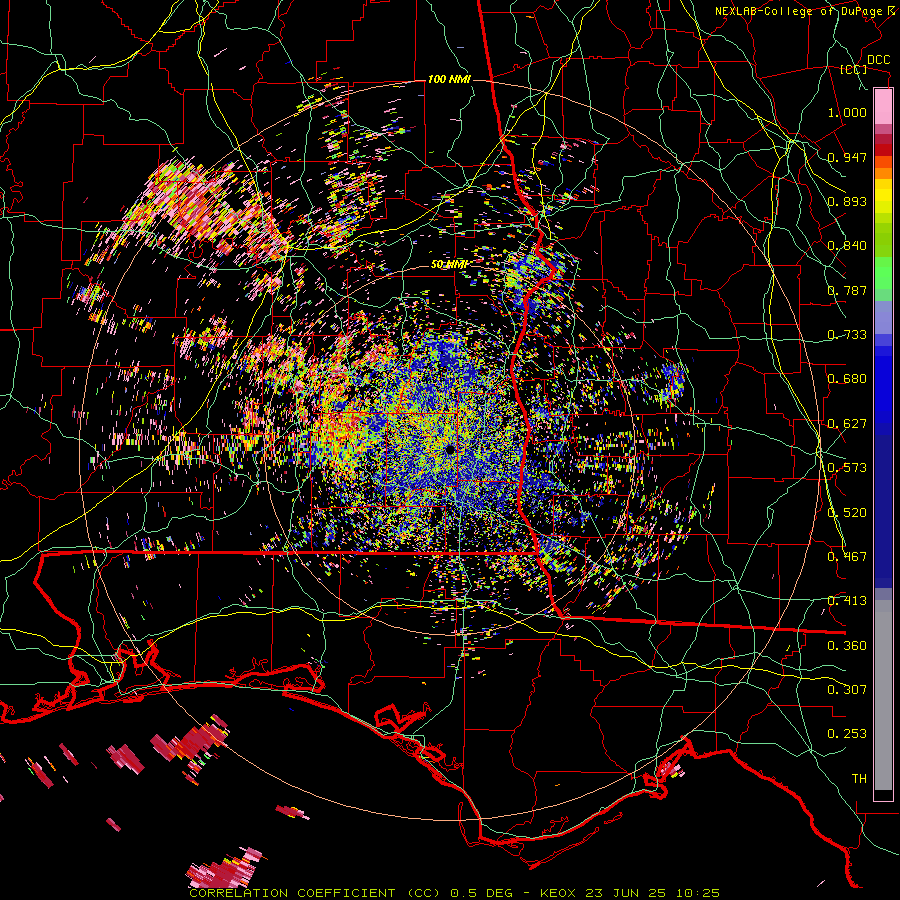Click the 0.307 scale value
This screenshot has height=900, width=900.
coord(847,689)
